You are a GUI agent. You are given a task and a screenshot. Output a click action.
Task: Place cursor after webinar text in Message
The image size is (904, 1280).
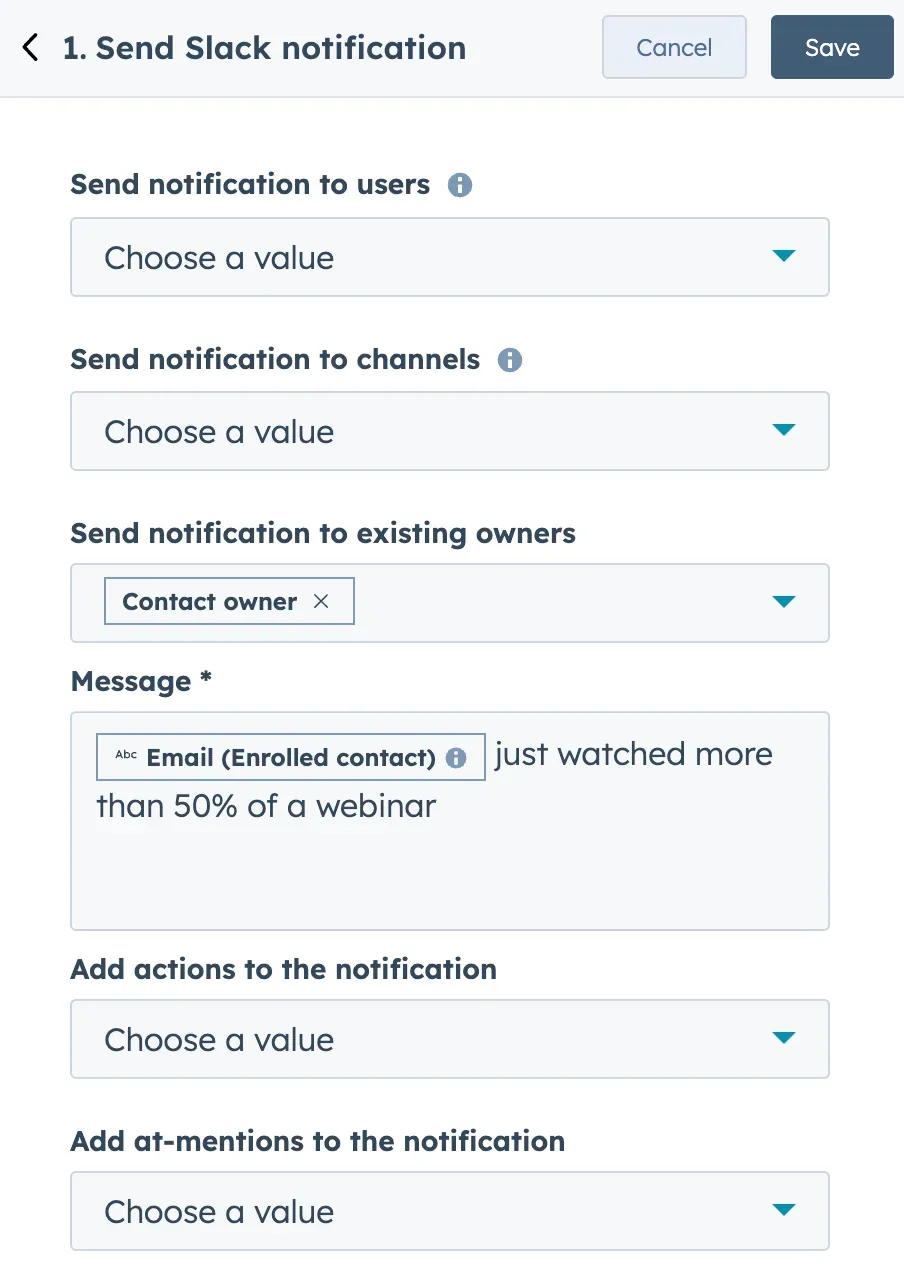pyautogui.click(x=438, y=806)
